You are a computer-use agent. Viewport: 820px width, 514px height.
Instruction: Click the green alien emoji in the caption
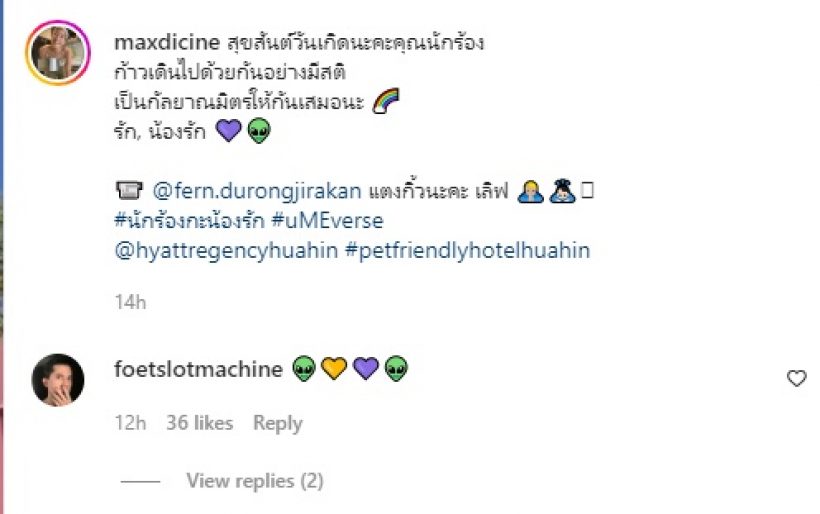click(x=259, y=131)
